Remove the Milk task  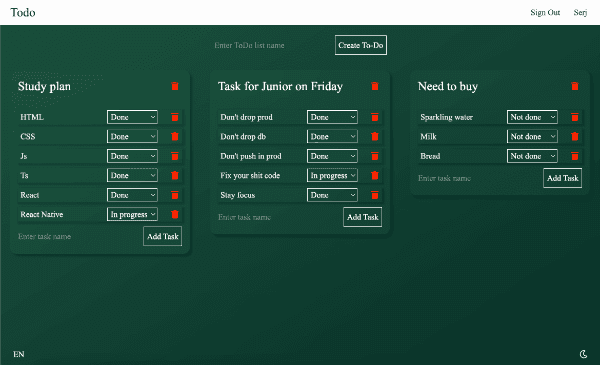click(575, 136)
